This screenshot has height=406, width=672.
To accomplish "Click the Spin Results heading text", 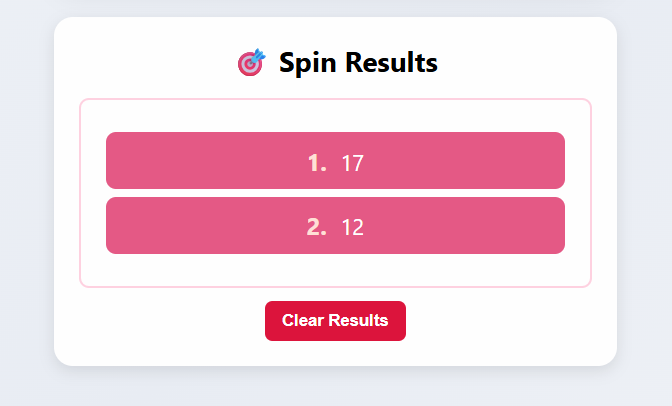I will (358, 63).
